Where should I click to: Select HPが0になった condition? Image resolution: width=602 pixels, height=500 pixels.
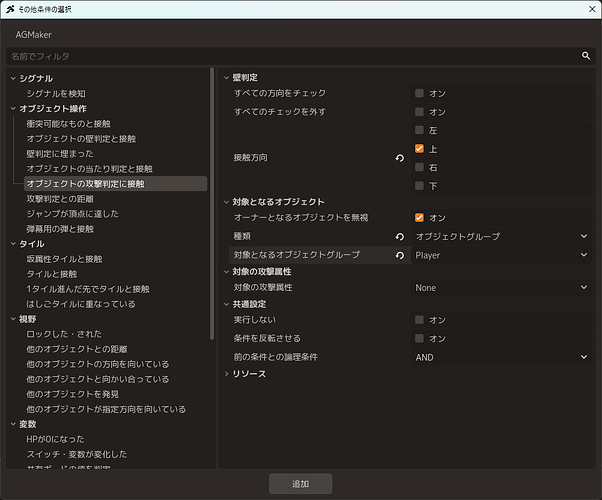coord(55,439)
